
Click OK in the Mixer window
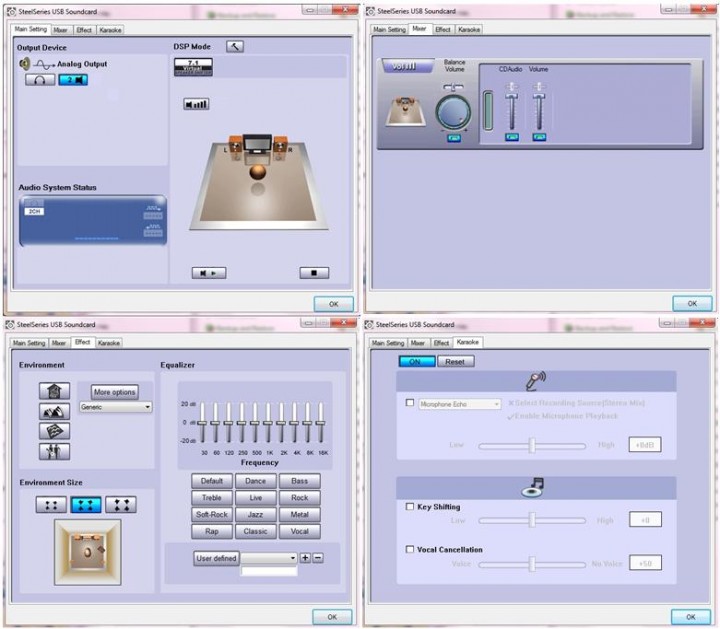692,303
